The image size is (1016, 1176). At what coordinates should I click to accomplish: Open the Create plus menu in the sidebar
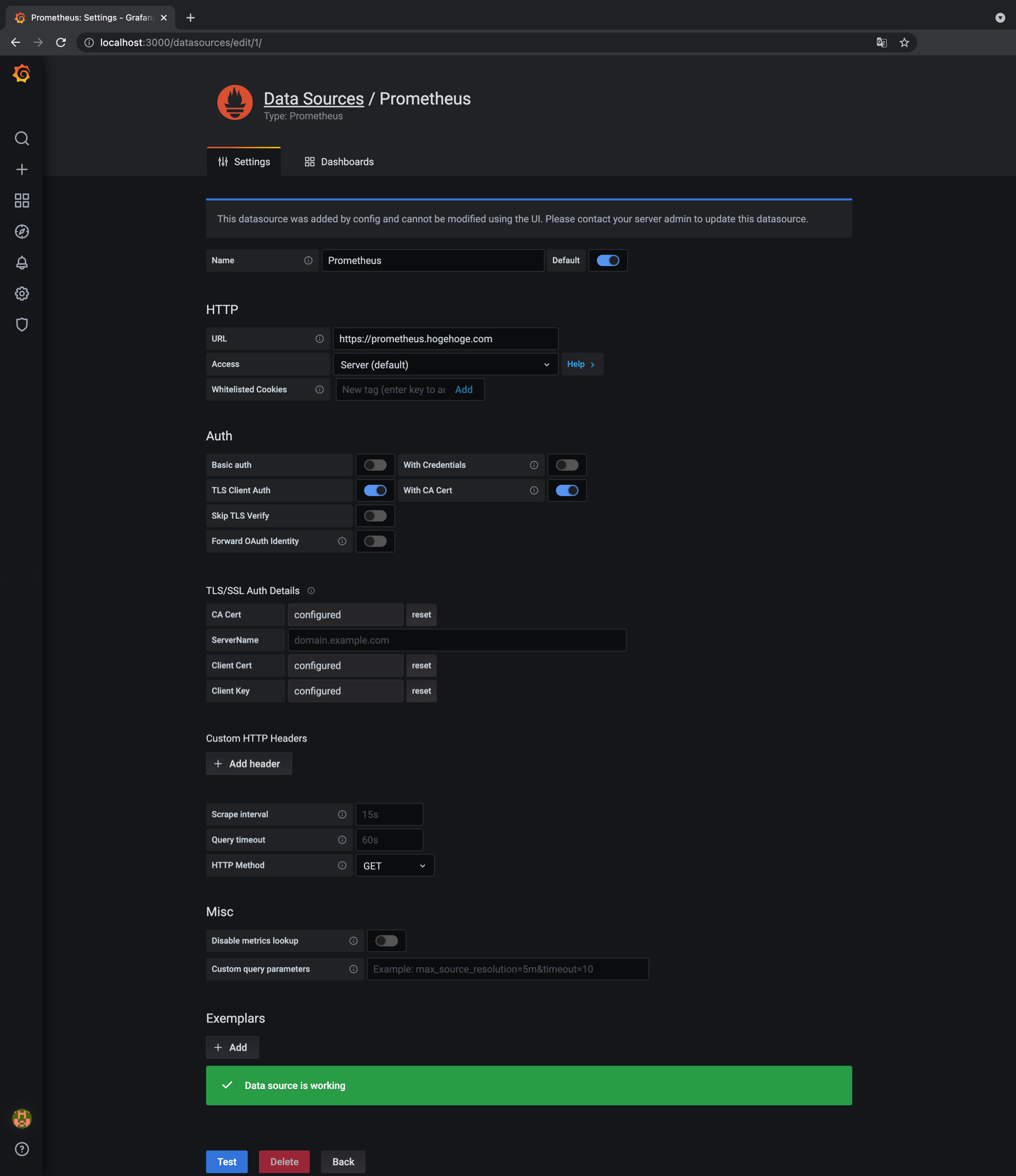click(21, 170)
